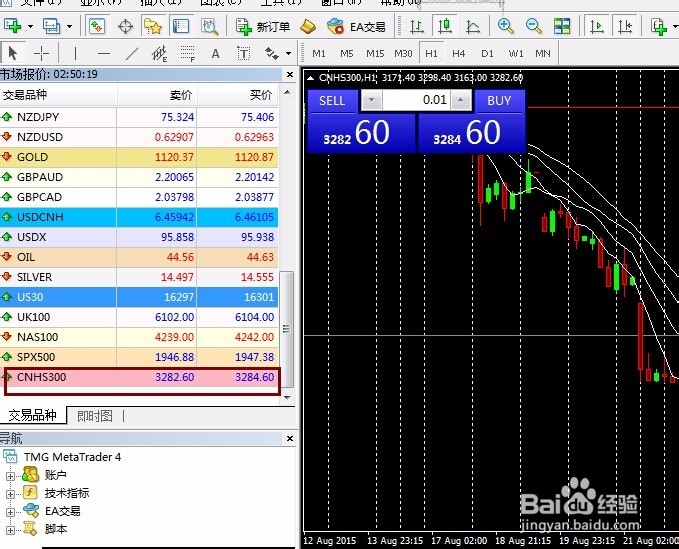
Task: Toggle chart shift icon
Action: coord(624,26)
